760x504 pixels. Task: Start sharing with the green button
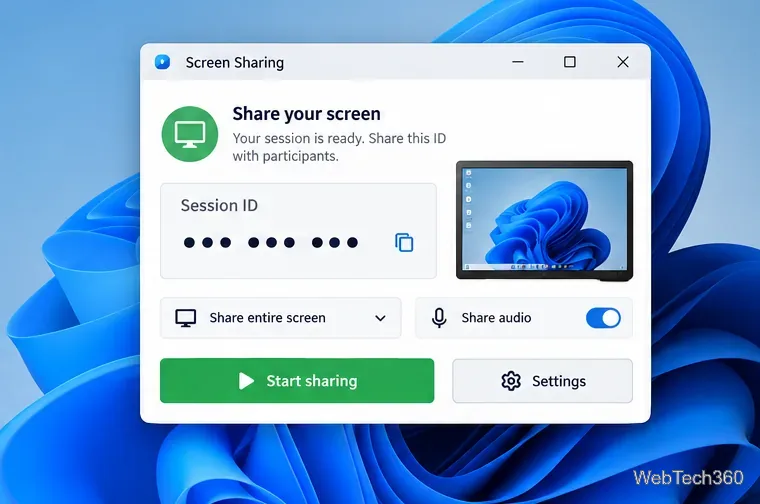point(297,380)
